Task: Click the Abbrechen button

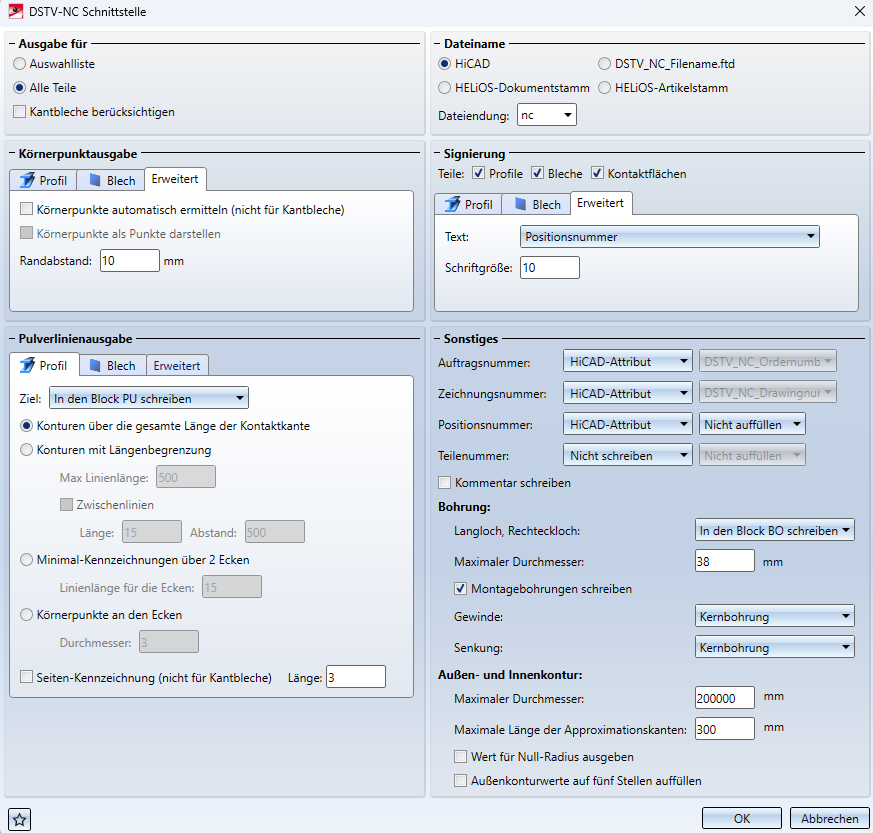Action: [830, 819]
